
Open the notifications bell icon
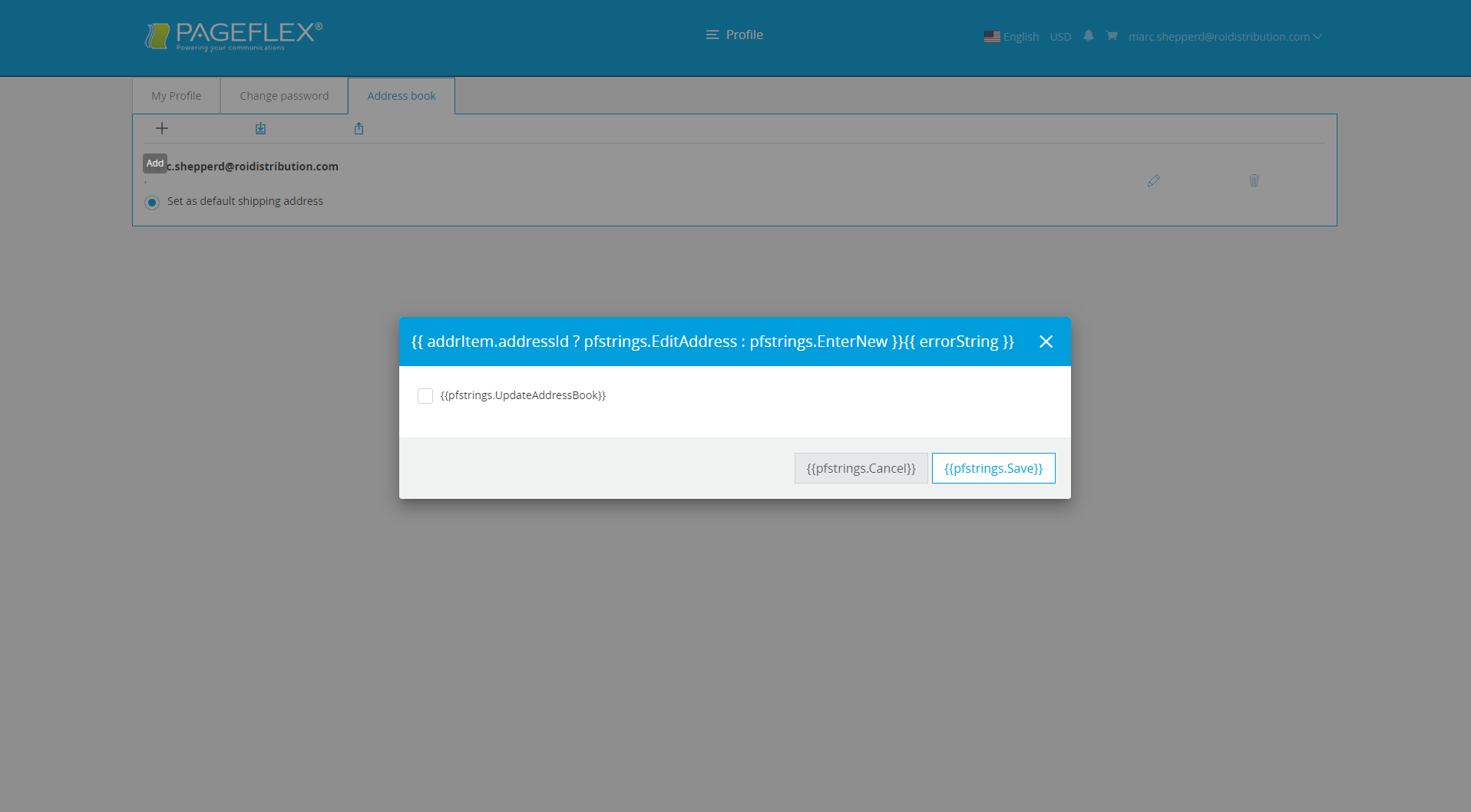tap(1088, 36)
